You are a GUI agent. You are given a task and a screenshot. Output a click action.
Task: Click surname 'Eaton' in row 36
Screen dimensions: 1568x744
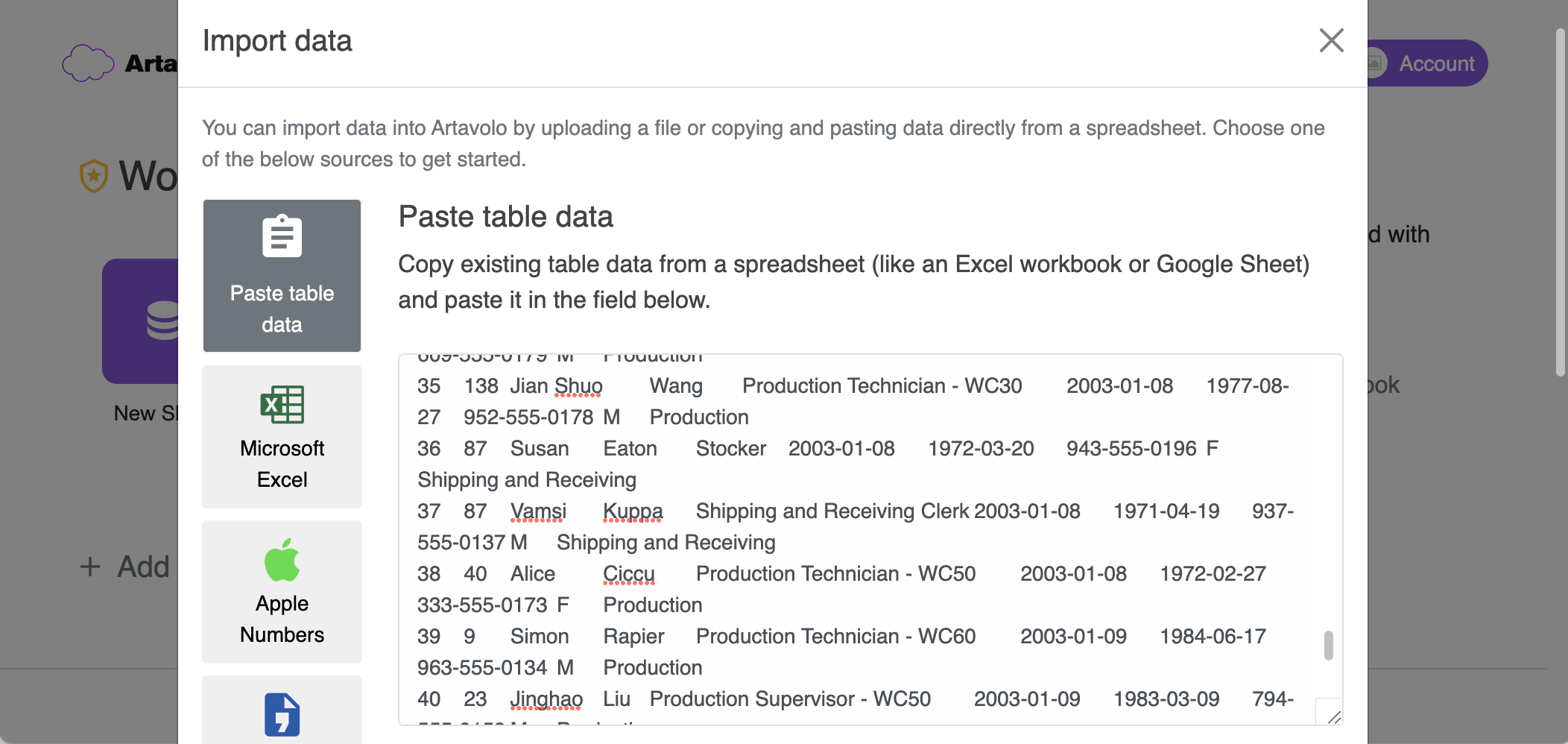click(630, 449)
